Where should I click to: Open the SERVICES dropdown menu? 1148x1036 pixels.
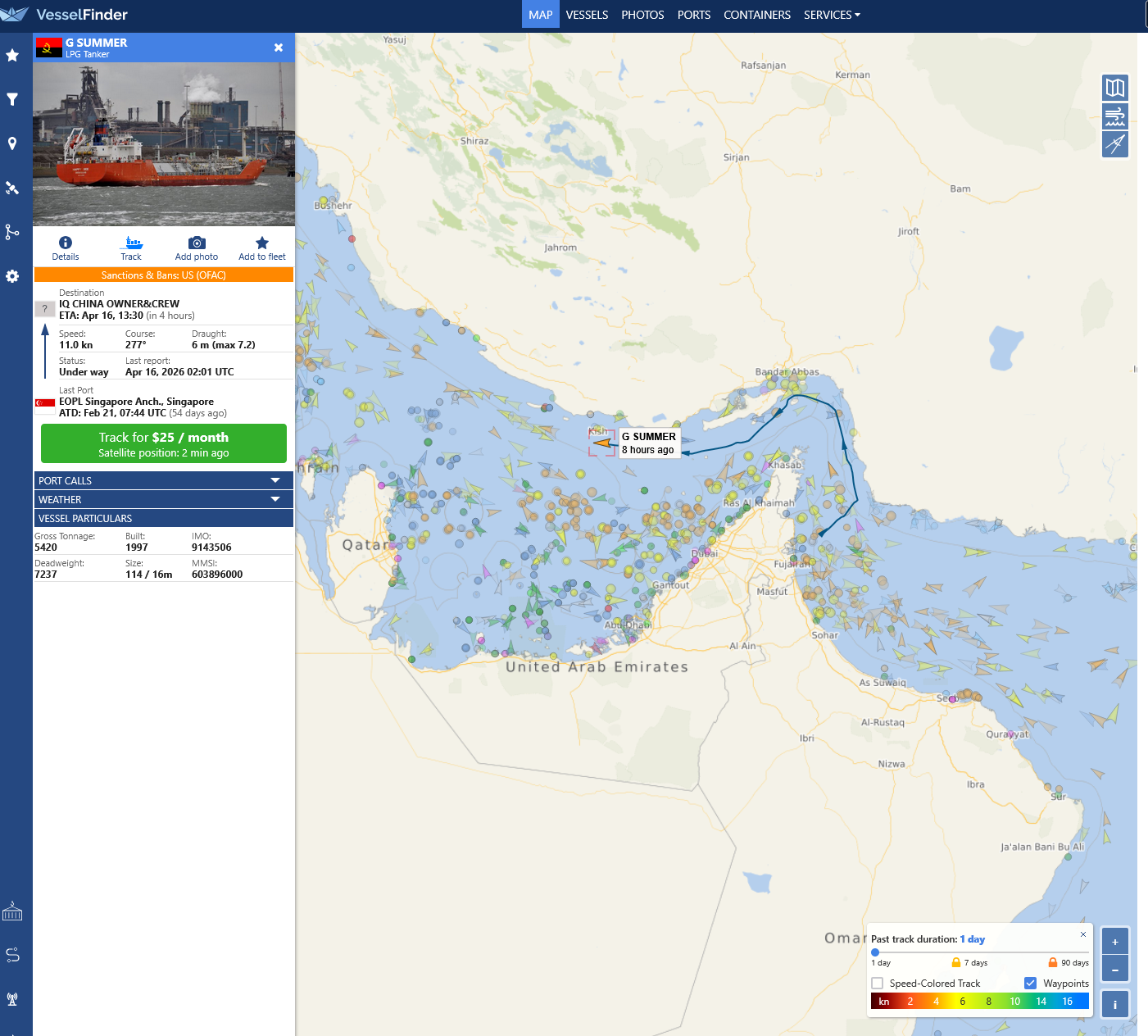tap(832, 15)
